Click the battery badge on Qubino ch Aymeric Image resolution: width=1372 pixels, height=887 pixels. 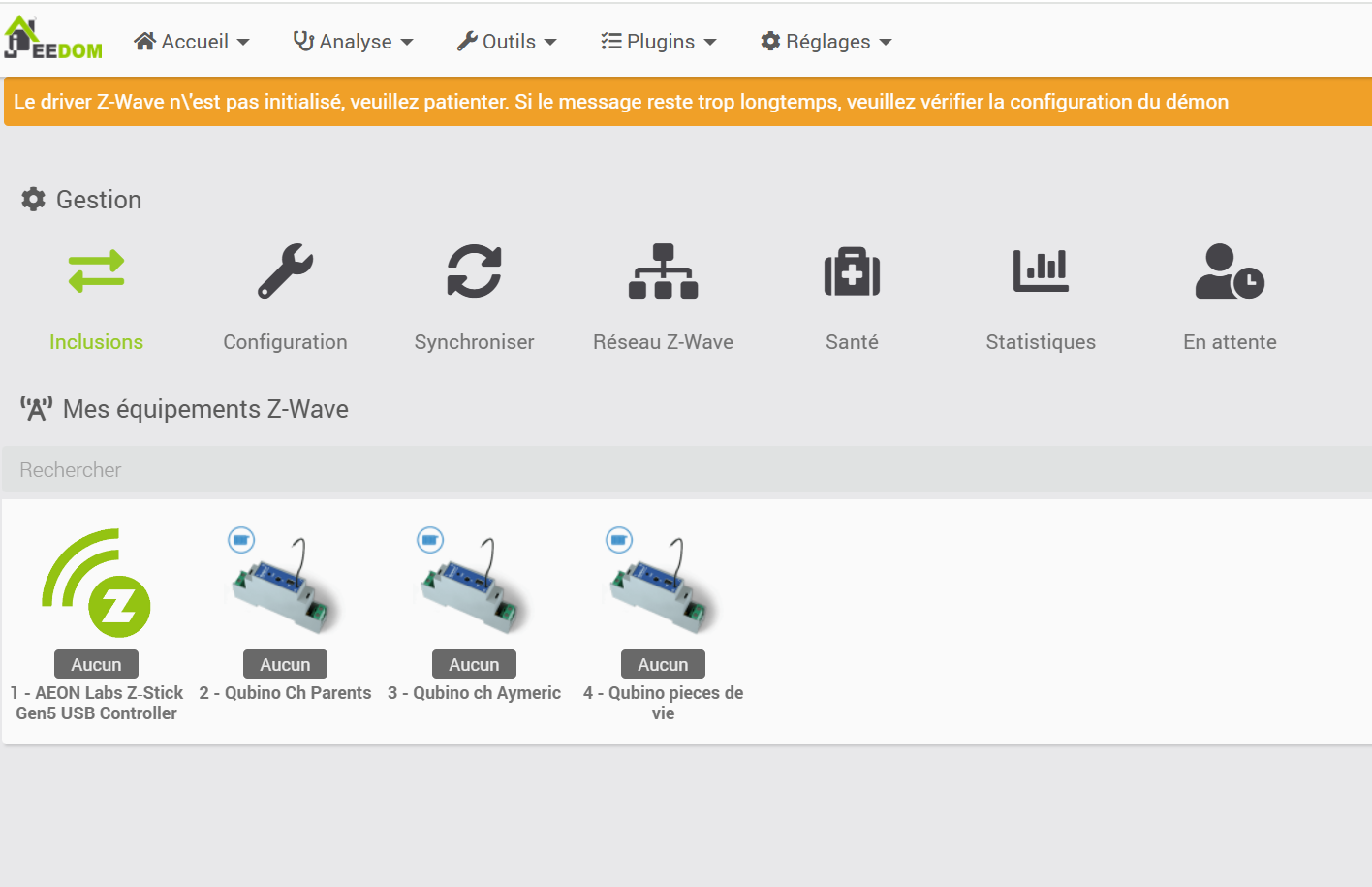click(430, 539)
